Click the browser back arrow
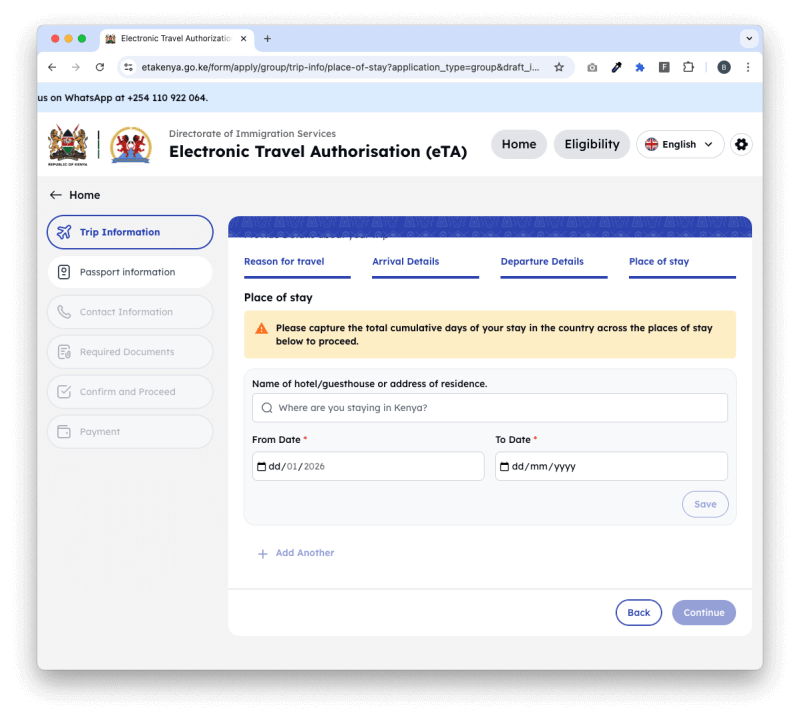 (52, 67)
